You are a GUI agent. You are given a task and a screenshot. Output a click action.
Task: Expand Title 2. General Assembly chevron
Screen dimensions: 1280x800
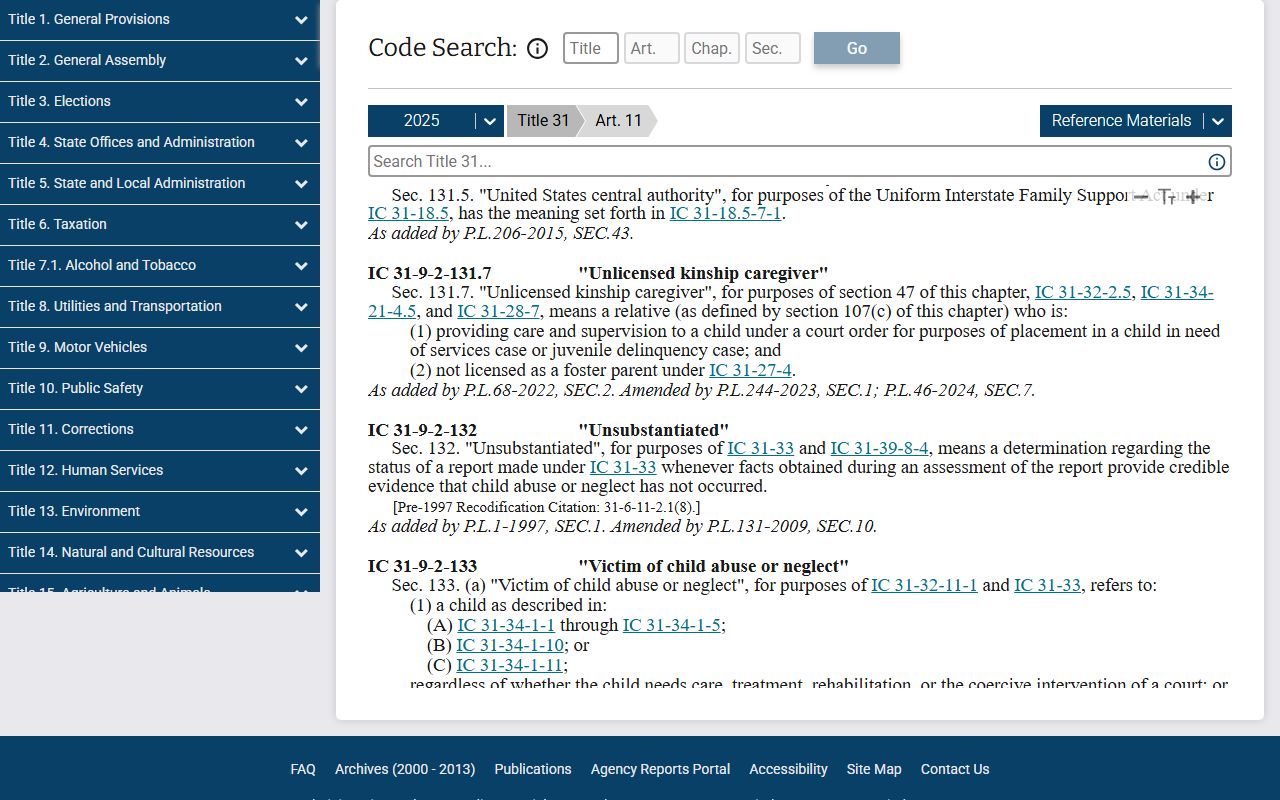tap(301, 61)
